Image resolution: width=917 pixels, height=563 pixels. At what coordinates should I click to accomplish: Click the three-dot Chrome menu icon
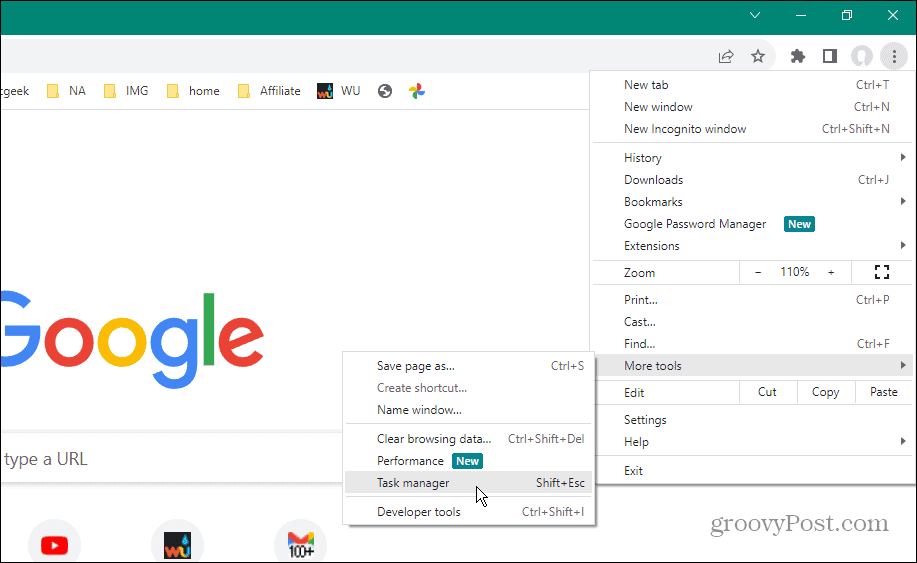pyautogui.click(x=894, y=56)
